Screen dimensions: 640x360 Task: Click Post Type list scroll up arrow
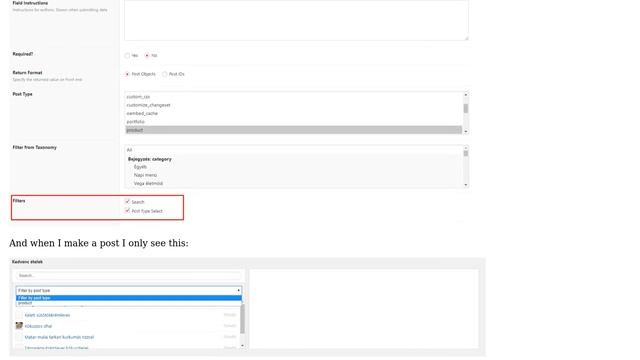point(466,95)
